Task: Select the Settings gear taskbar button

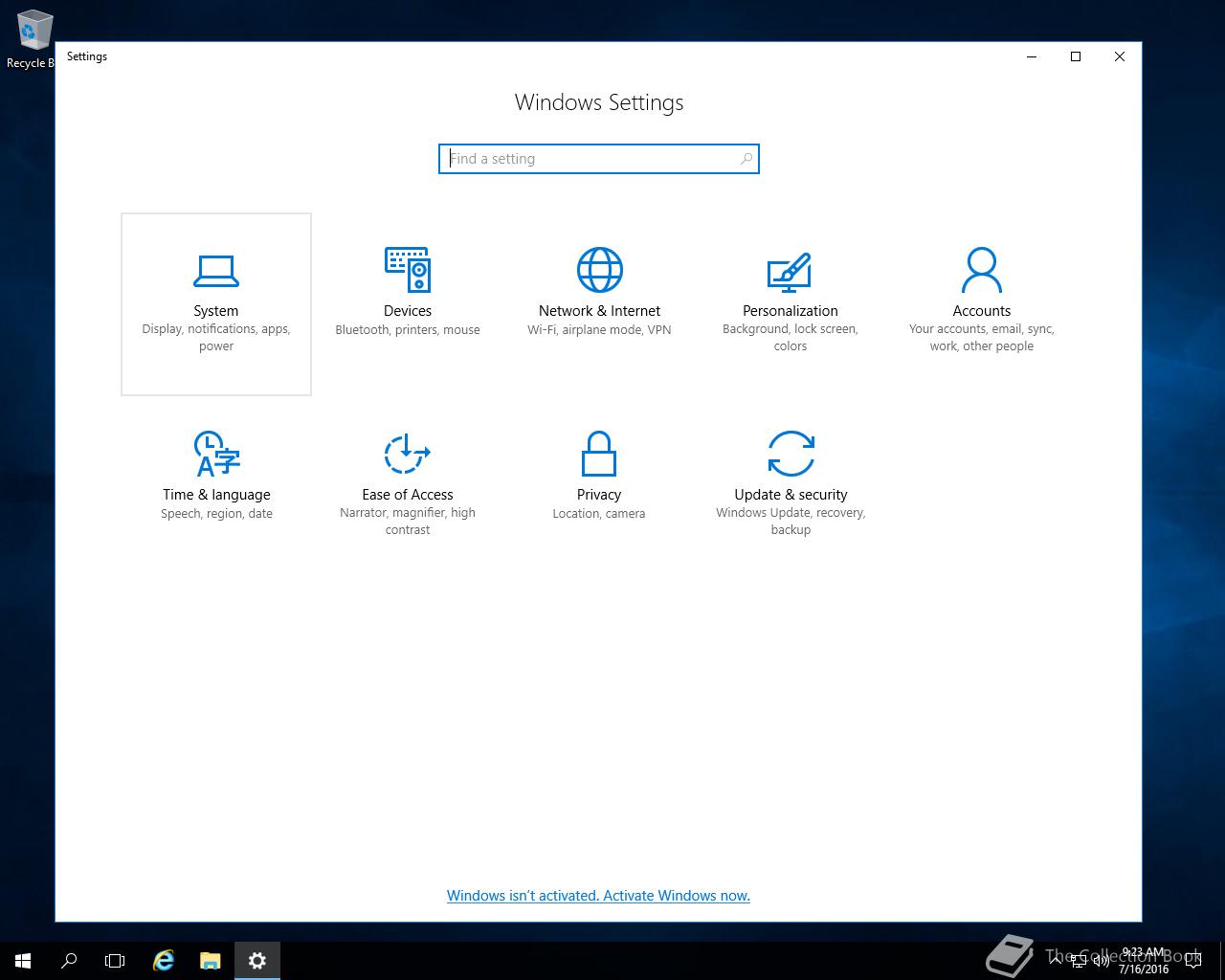Action: click(x=256, y=961)
